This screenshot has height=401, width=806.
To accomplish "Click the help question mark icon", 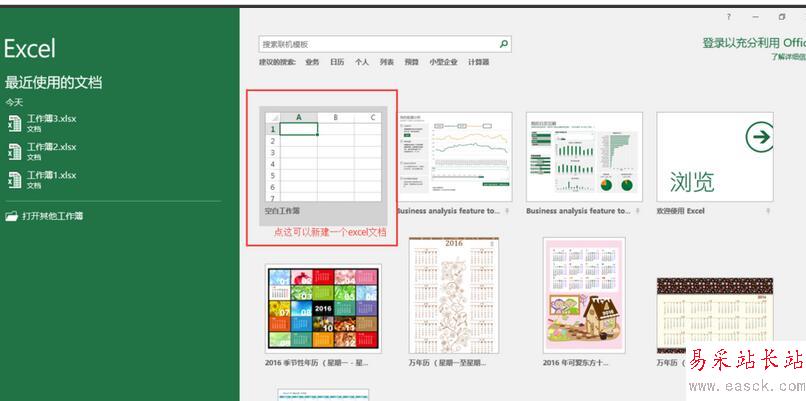I will pos(728,17).
